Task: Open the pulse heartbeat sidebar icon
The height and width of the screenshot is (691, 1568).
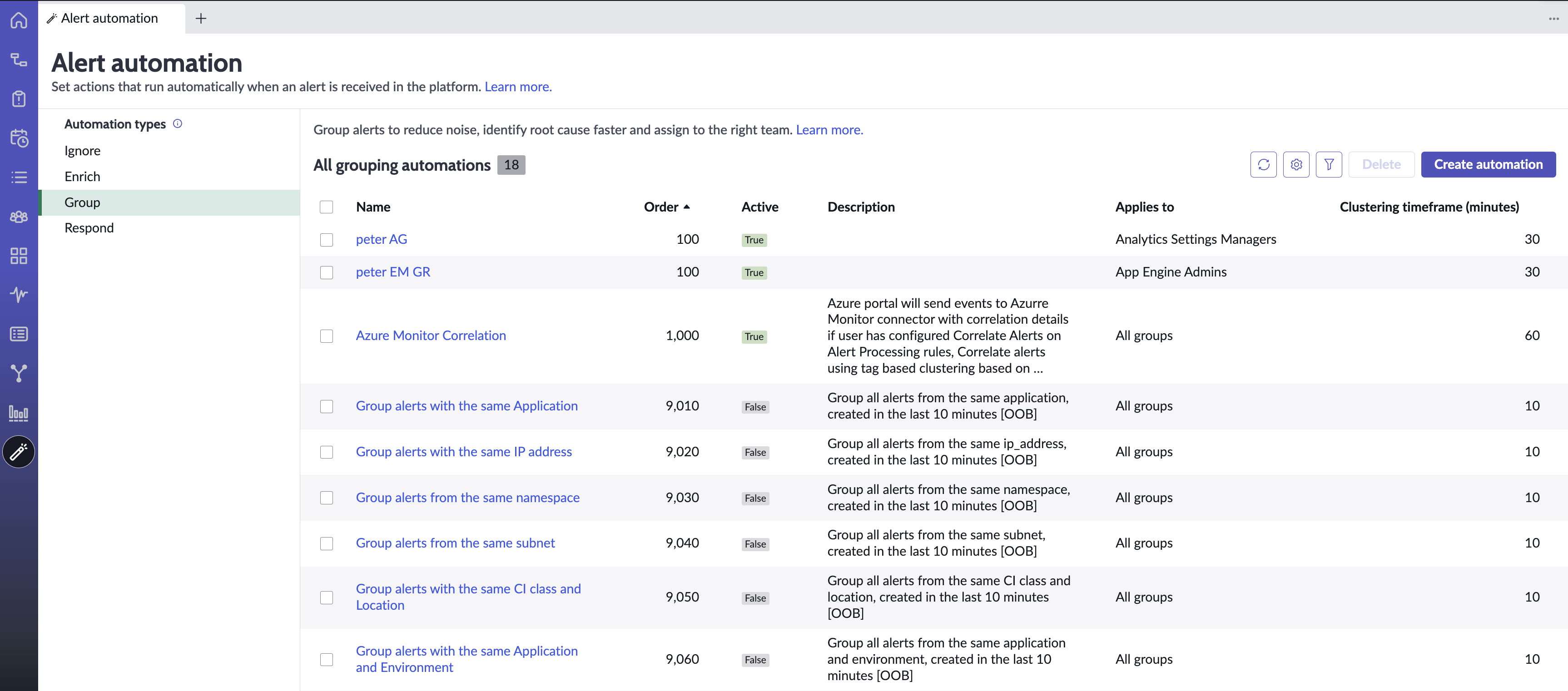Action: pos(19,295)
